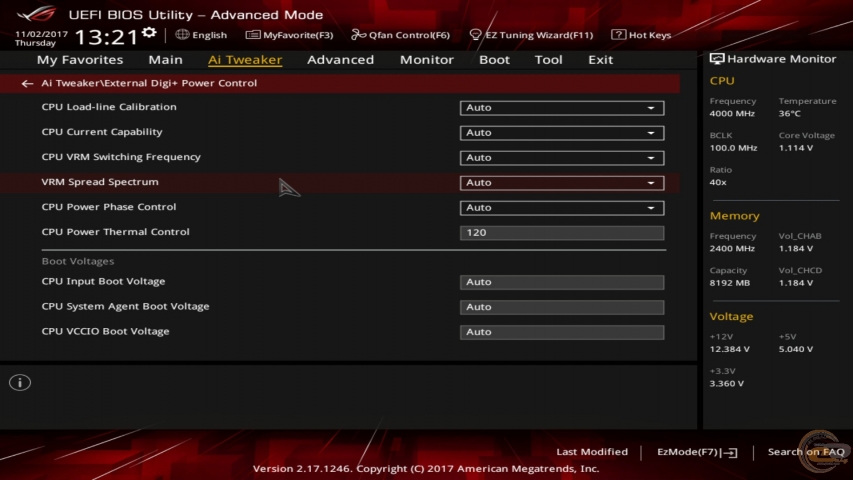Click the info icon at bottom left
The height and width of the screenshot is (480, 853).
[20, 383]
